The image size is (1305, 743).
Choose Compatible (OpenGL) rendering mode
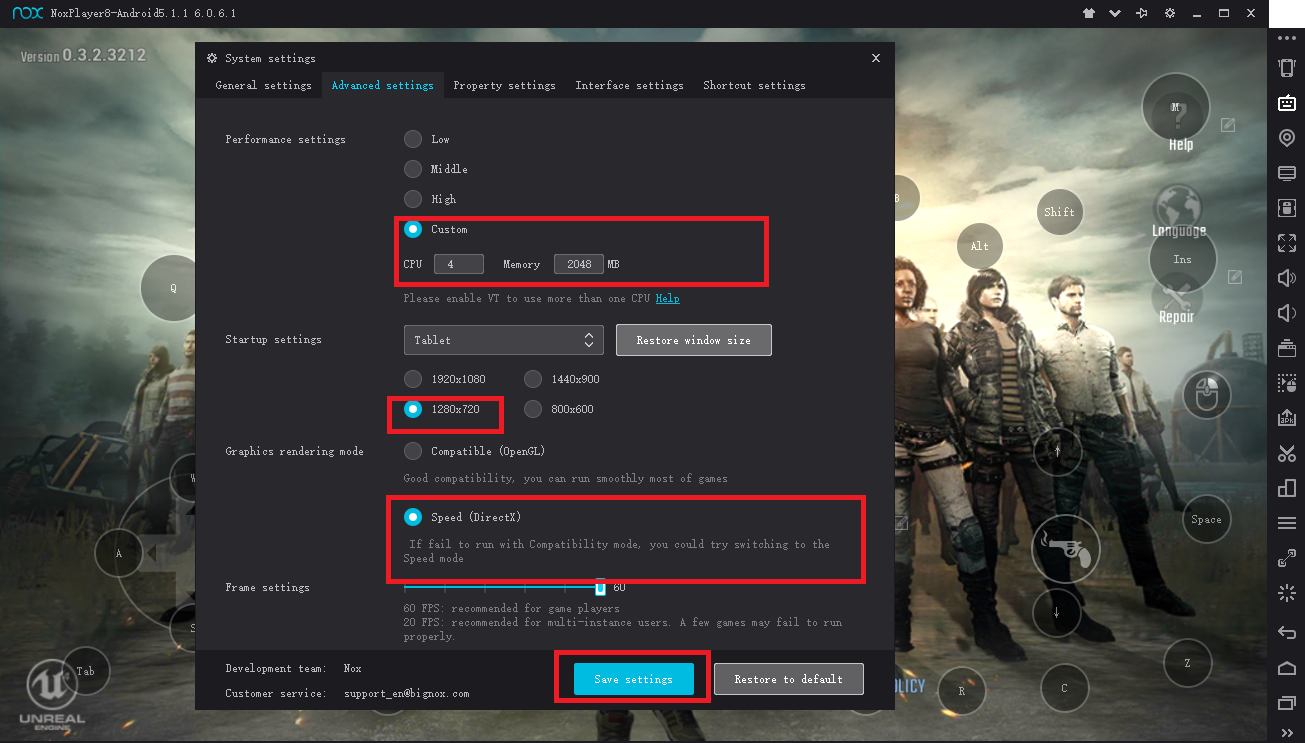point(413,451)
